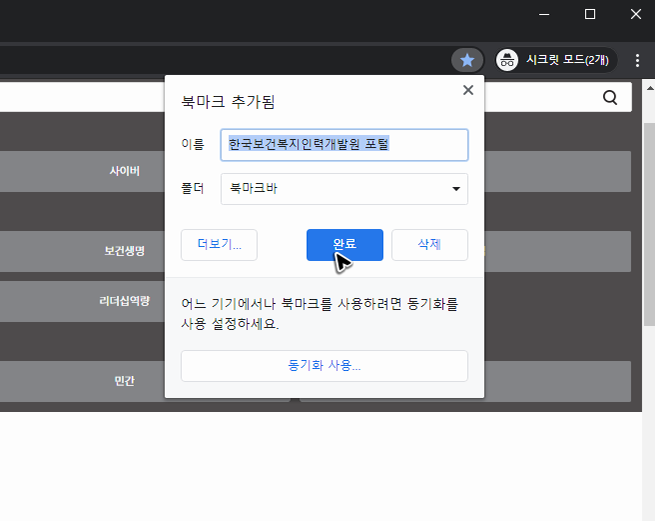Click the bookmark name input field
This screenshot has height=521, width=655.
tap(344, 145)
